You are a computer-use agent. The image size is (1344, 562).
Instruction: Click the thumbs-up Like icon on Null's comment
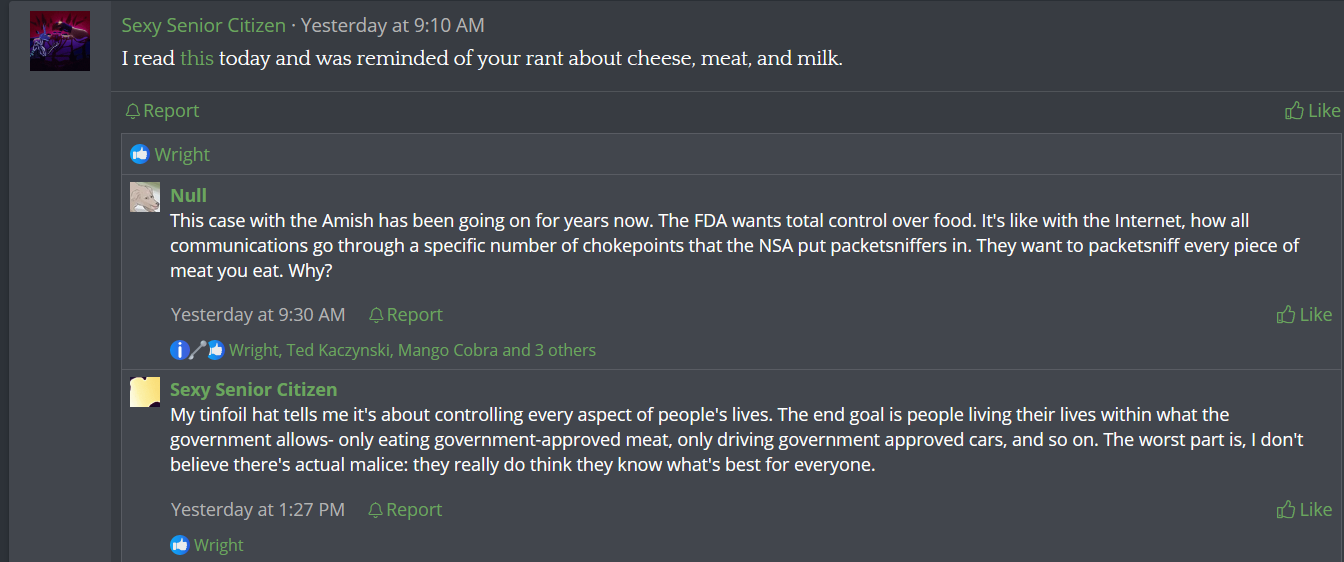(1286, 315)
